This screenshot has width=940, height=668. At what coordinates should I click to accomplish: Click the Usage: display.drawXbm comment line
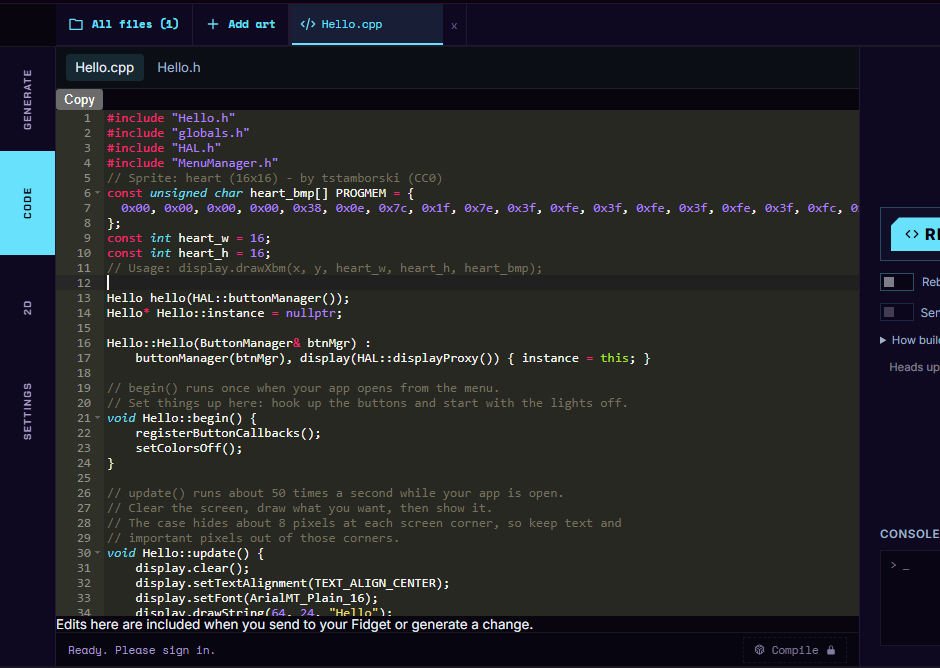pos(324,268)
